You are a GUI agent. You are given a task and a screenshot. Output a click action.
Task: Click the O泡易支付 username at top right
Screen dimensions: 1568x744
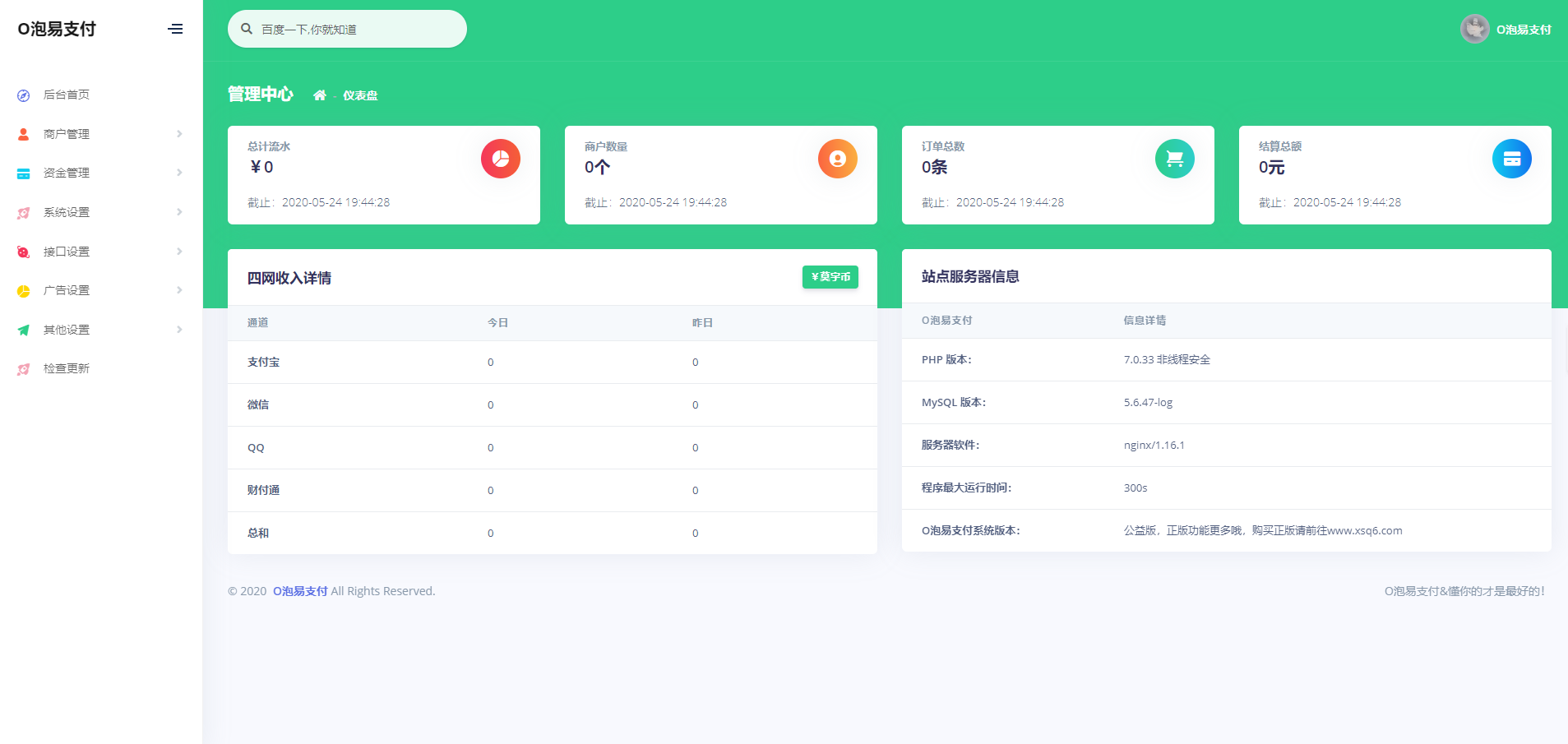(x=1524, y=30)
